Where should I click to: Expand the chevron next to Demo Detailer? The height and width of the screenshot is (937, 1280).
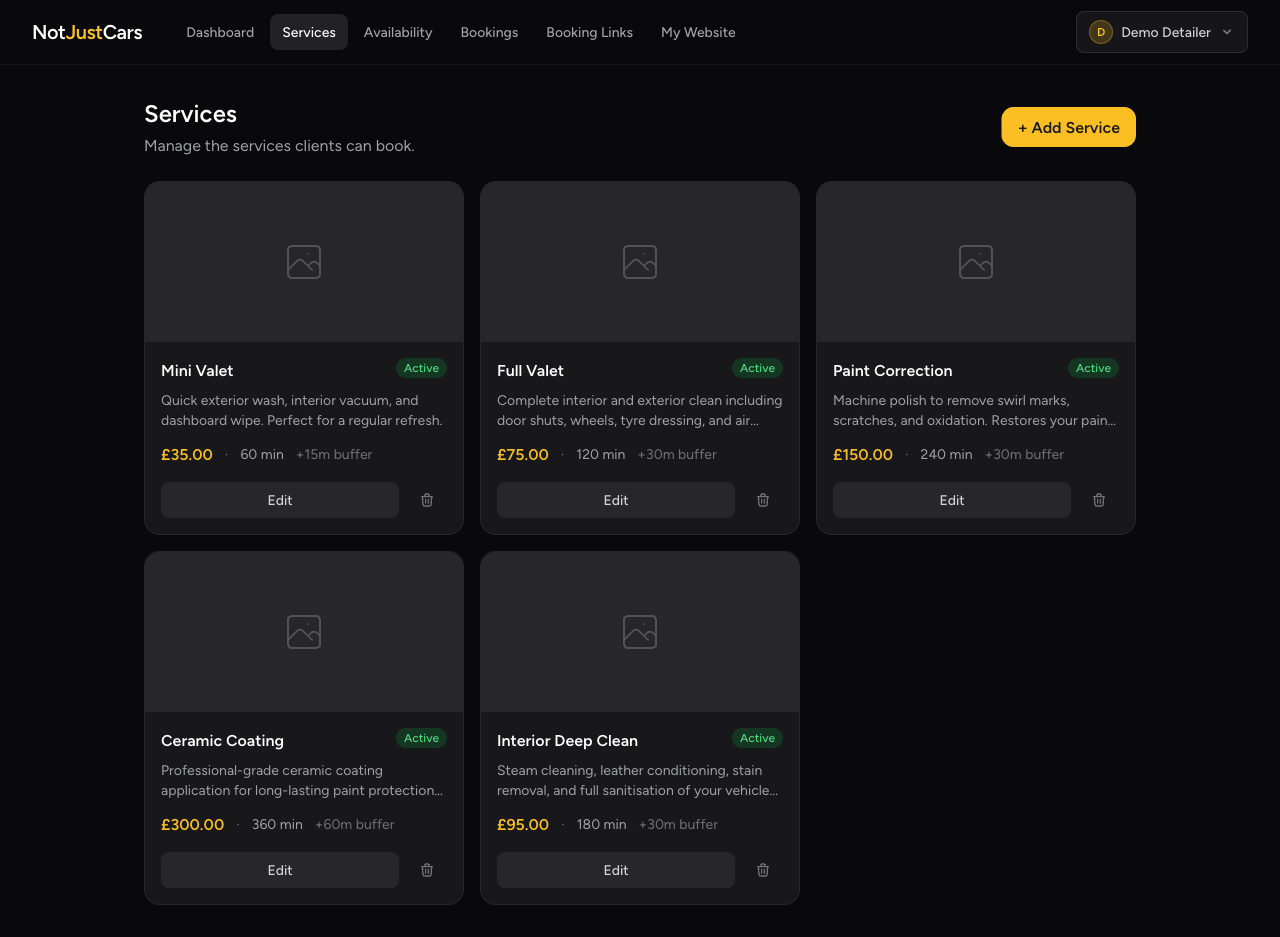[1225, 32]
